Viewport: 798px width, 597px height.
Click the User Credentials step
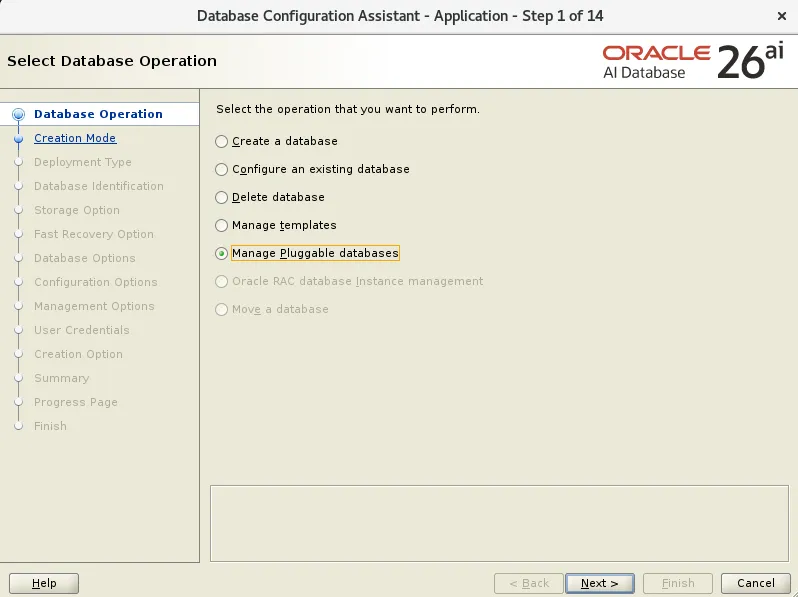point(81,330)
